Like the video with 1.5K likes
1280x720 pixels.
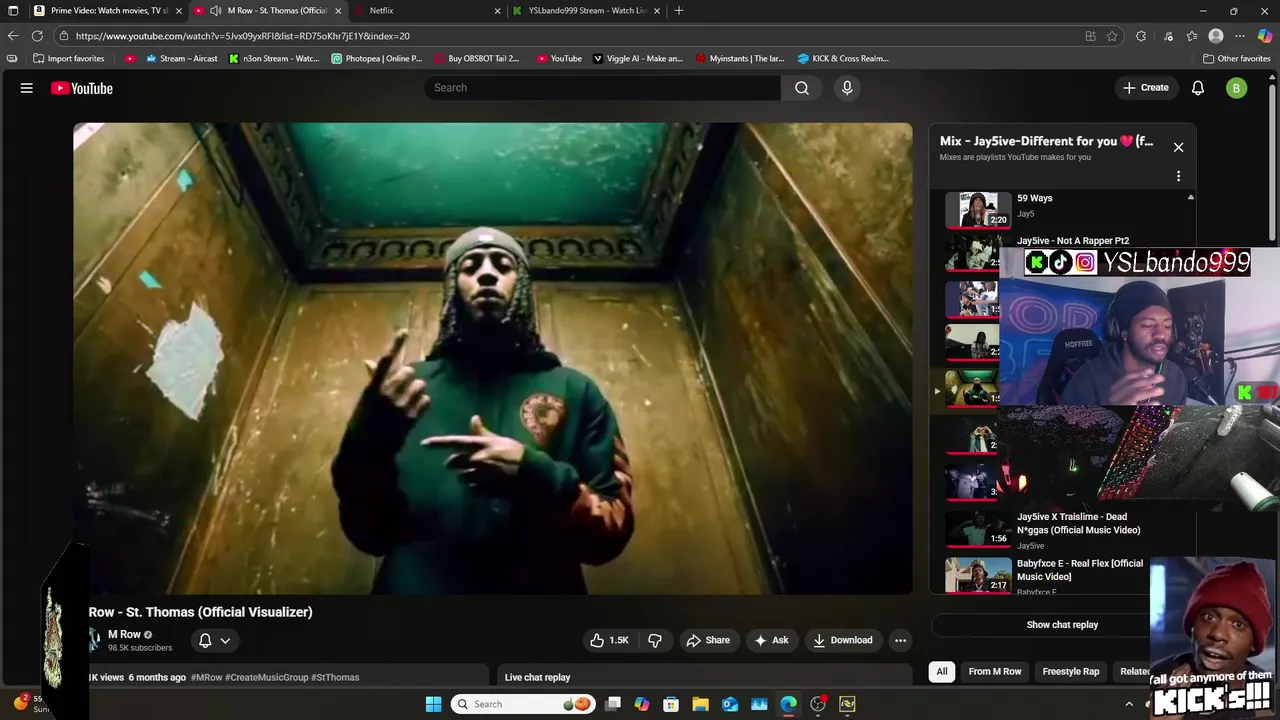609,640
